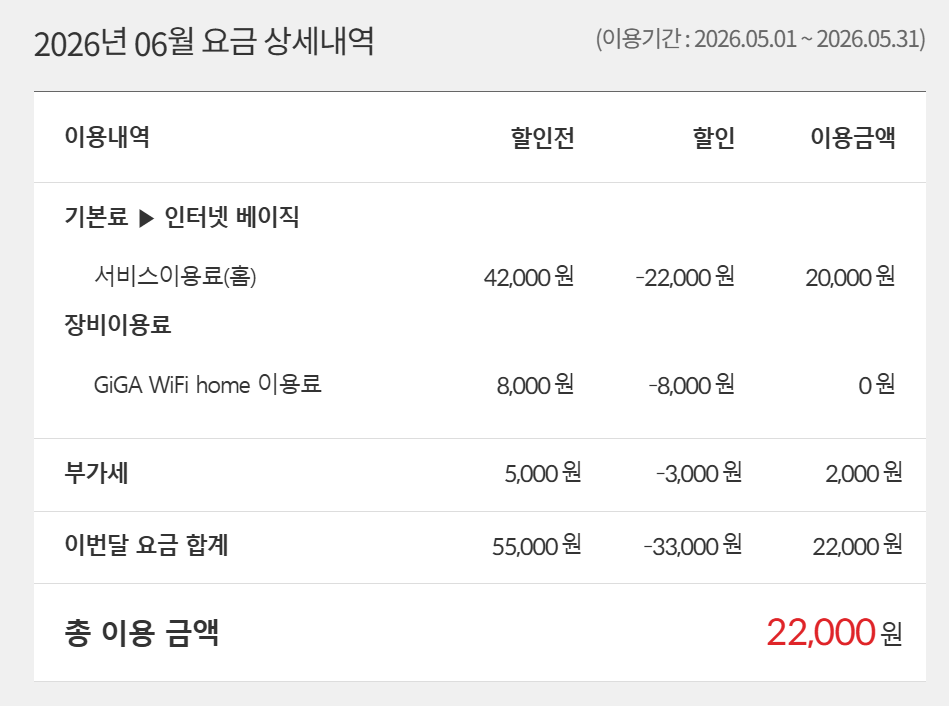Click the -8,000원 equipment discount
The height and width of the screenshot is (706, 949).
point(691,384)
